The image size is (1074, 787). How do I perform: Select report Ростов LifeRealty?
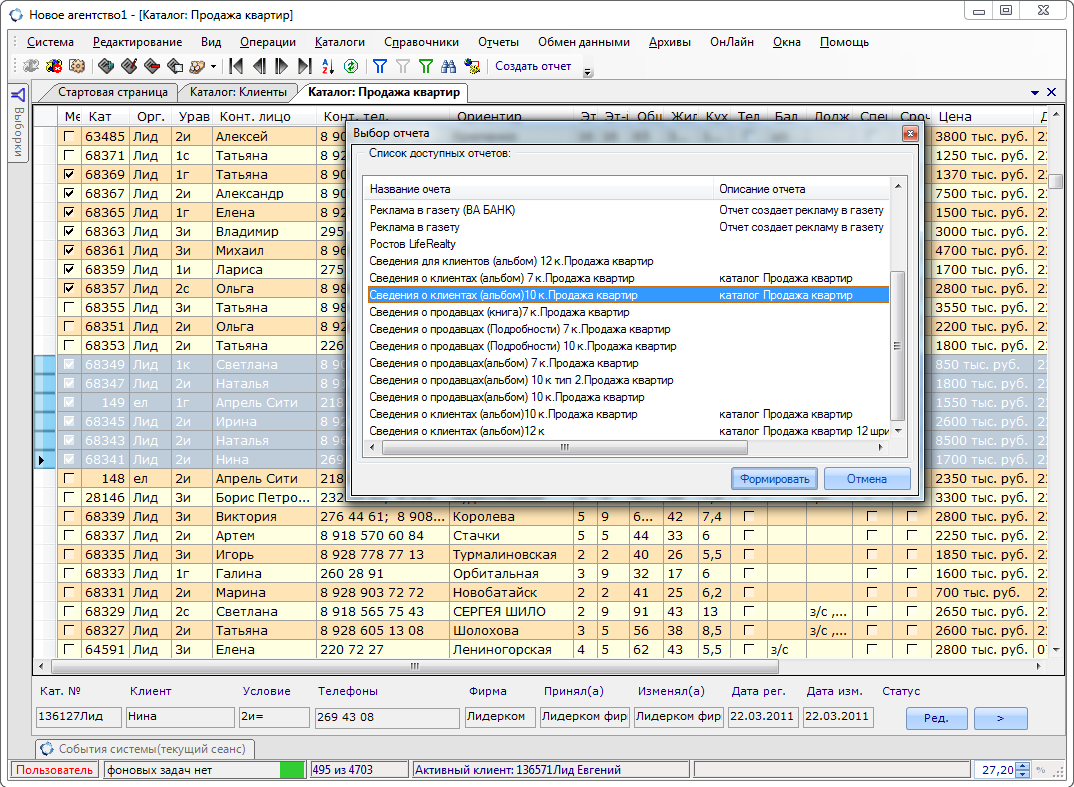pos(412,244)
